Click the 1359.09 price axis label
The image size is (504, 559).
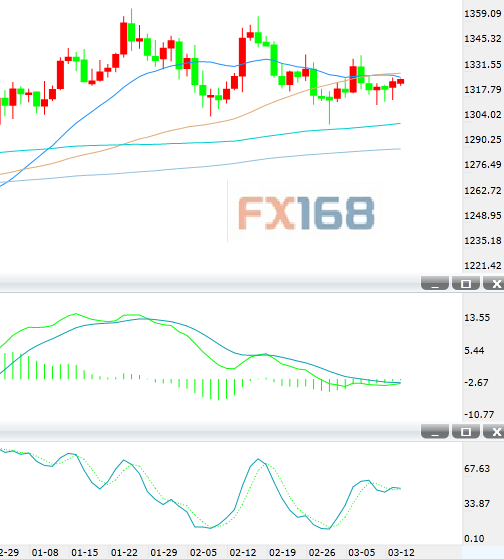(x=483, y=14)
